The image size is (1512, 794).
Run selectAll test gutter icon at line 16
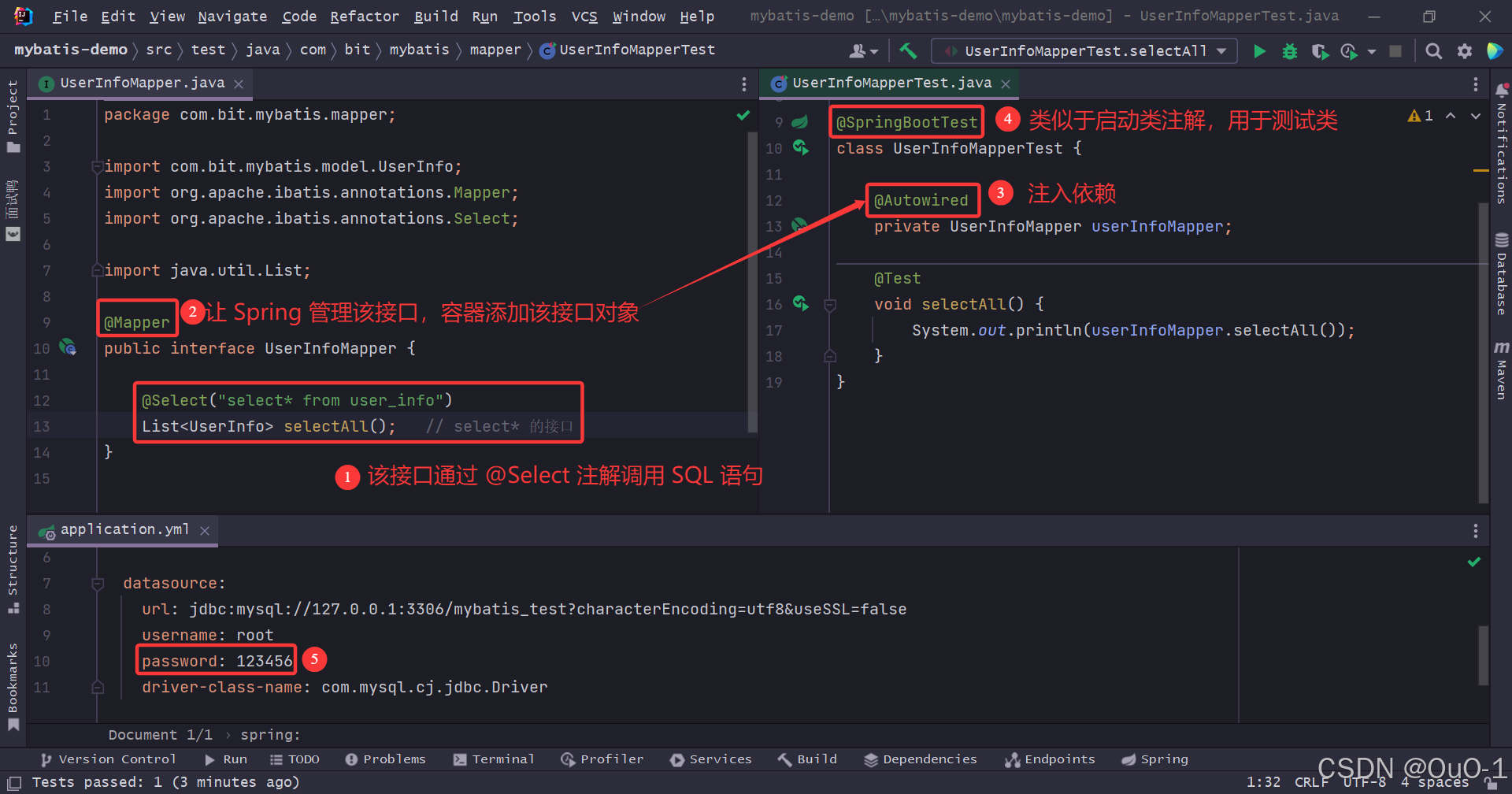801,303
